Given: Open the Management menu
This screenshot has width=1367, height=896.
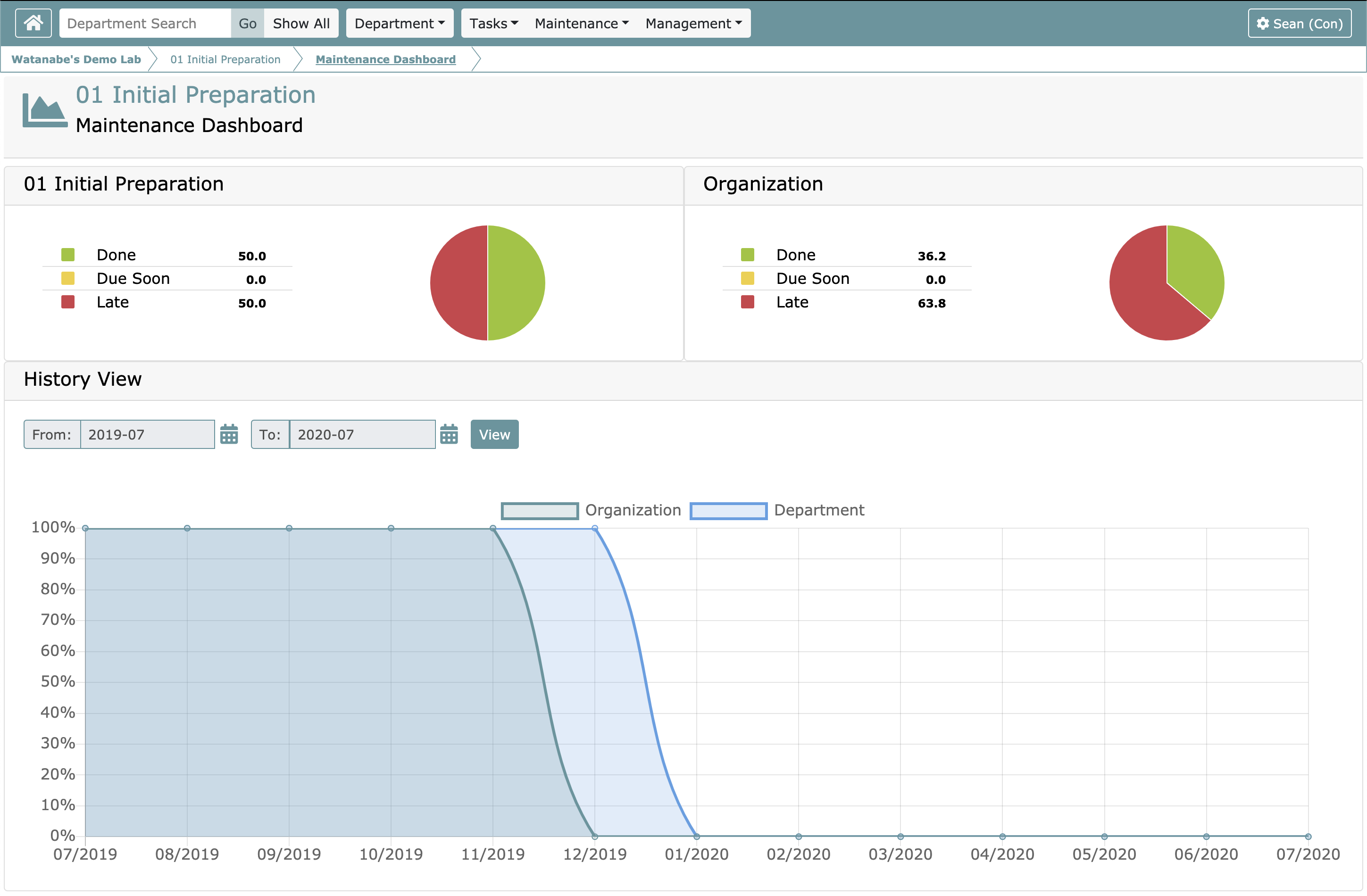Looking at the screenshot, I should (693, 24).
